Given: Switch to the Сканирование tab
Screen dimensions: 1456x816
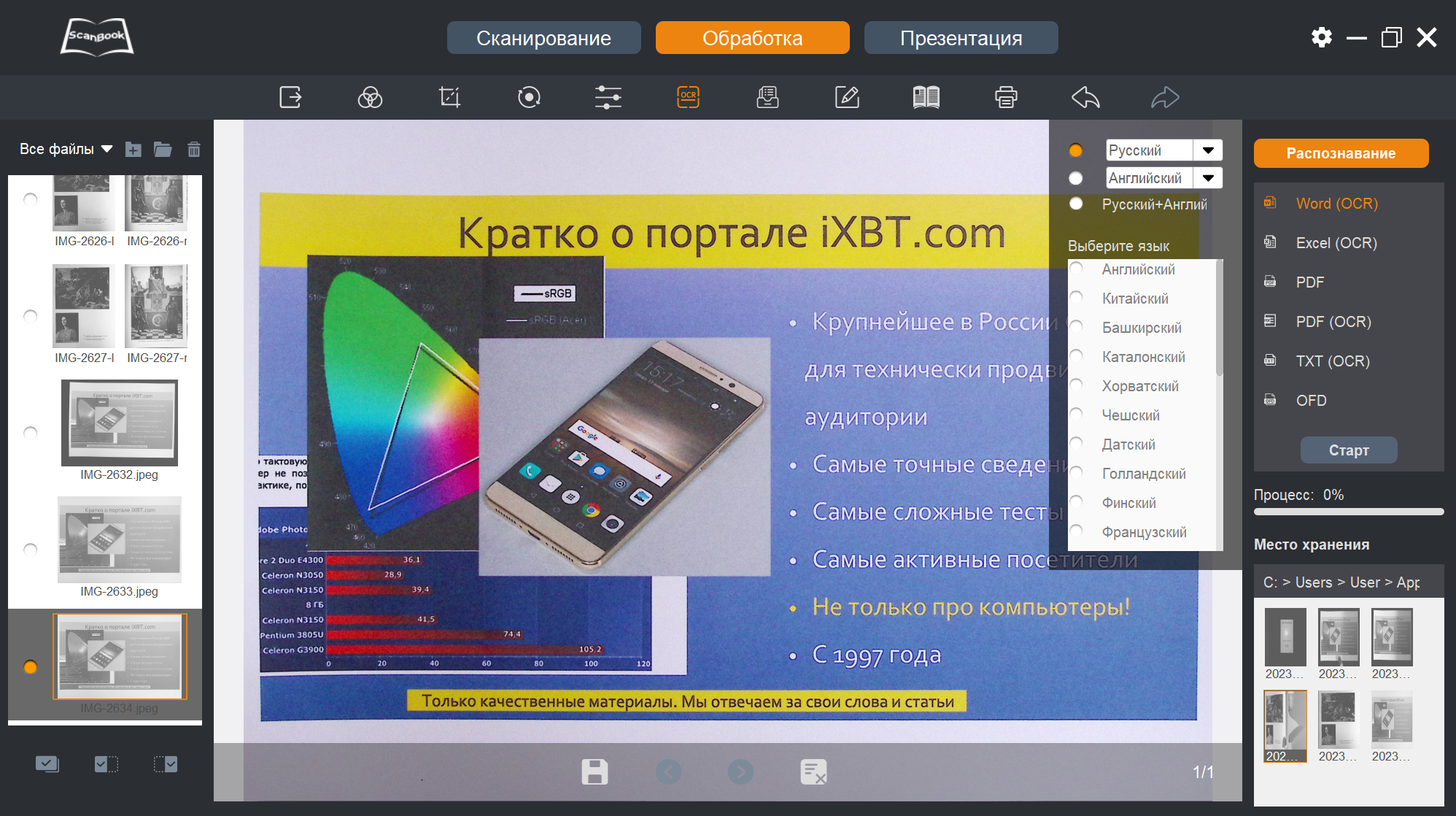Looking at the screenshot, I should tap(543, 38).
